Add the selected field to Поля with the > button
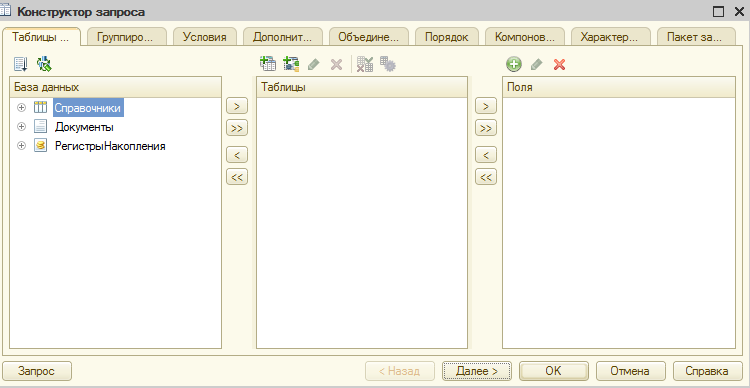This screenshot has width=750, height=388. coord(486,106)
